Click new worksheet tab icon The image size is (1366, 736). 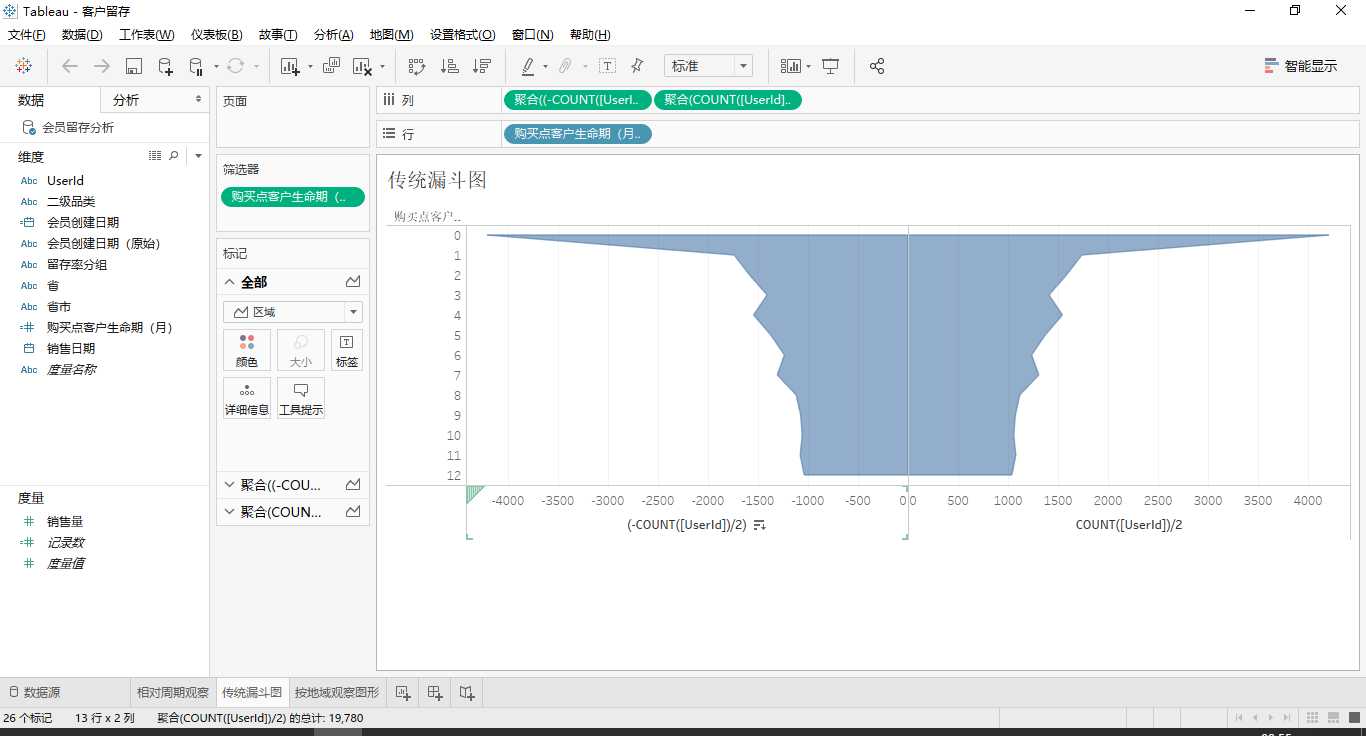coord(403,692)
